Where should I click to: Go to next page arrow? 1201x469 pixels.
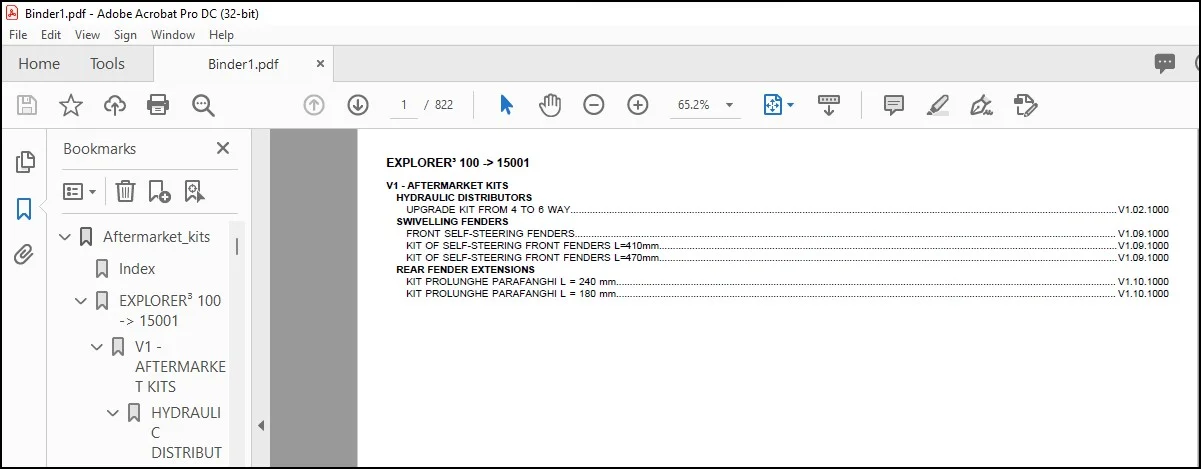[x=358, y=105]
